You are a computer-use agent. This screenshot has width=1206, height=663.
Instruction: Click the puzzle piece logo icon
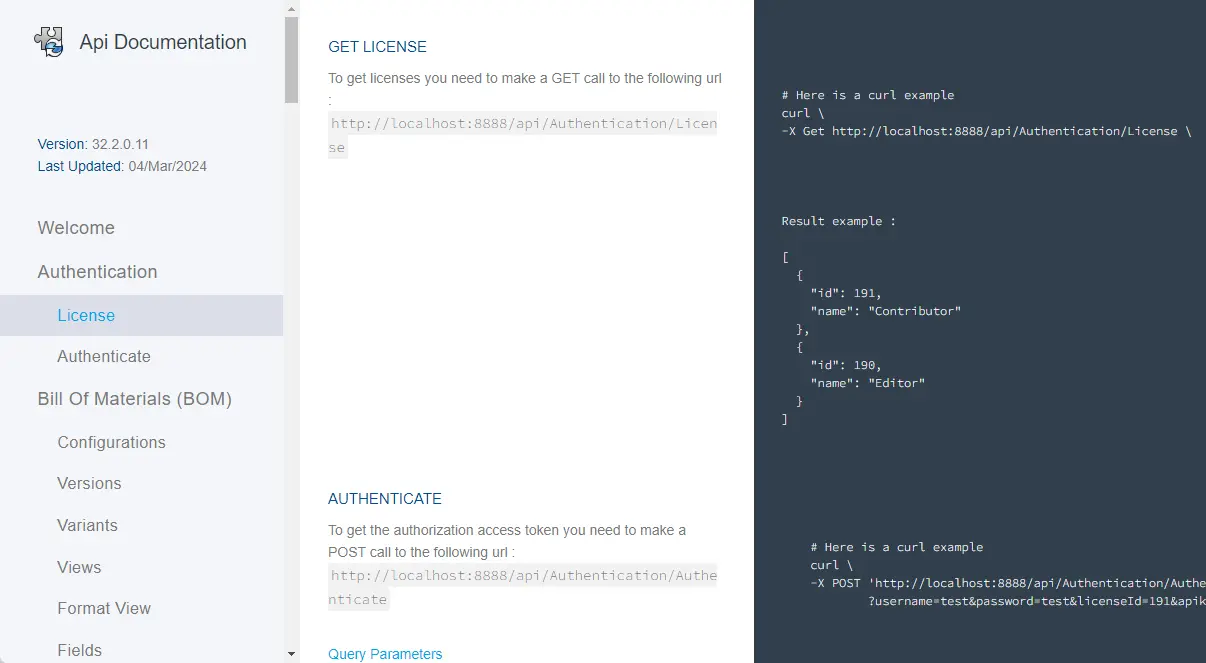(49, 42)
